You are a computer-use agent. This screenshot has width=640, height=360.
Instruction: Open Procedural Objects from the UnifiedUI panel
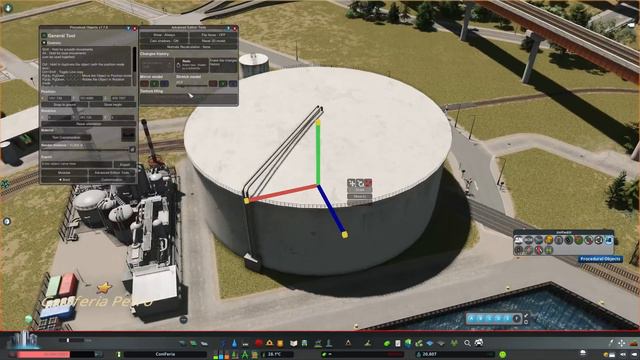(x=609, y=240)
